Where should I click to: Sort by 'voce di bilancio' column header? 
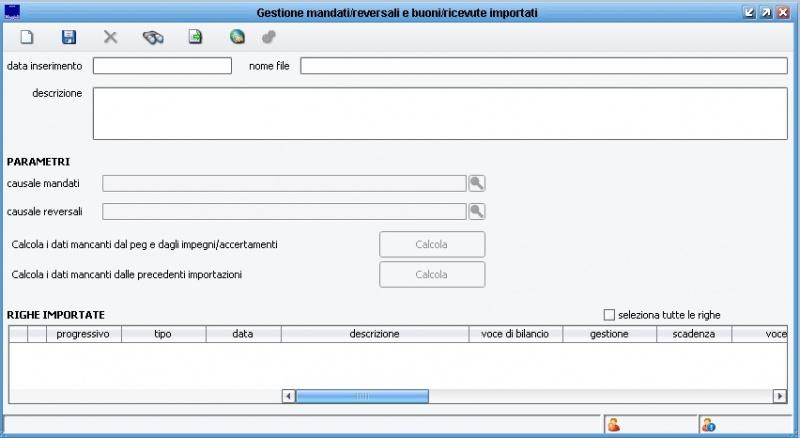pos(515,334)
